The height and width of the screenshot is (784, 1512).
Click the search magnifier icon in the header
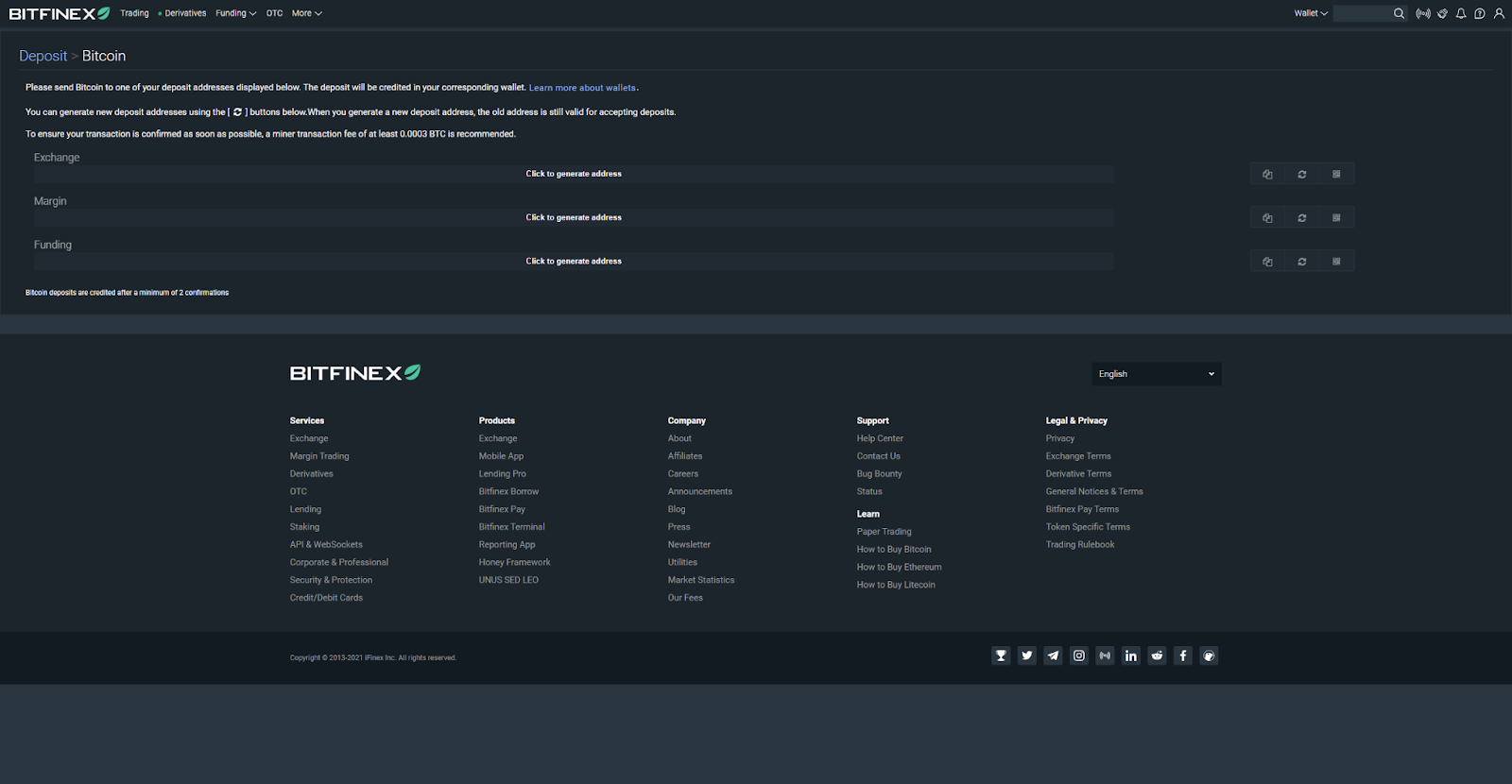click(1399, 13)
